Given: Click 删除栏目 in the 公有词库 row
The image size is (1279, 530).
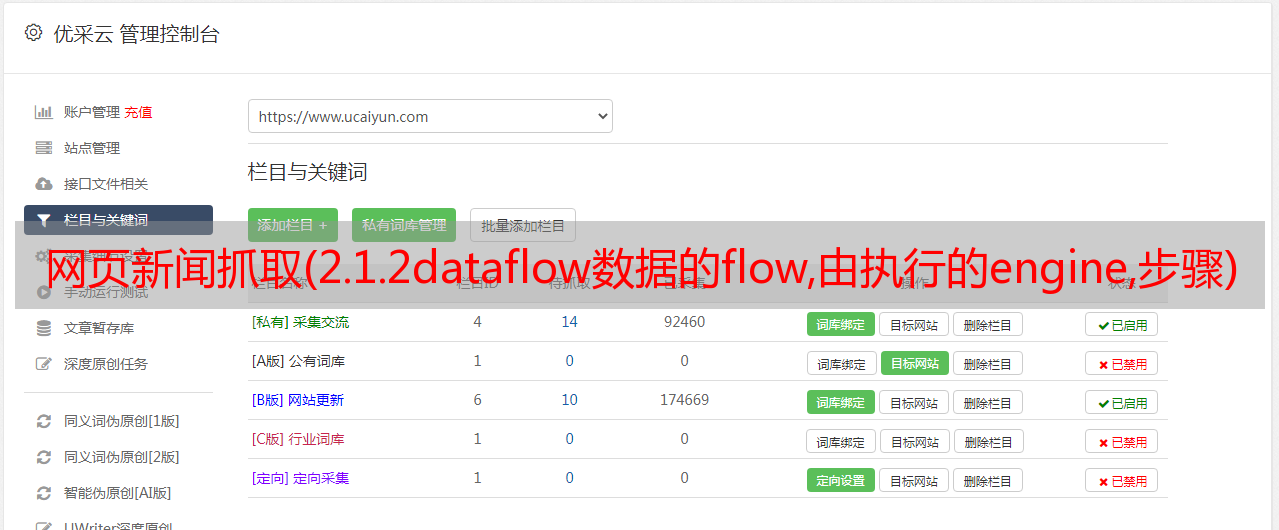Looking at the screenshot, I should [x=988, y=363].
